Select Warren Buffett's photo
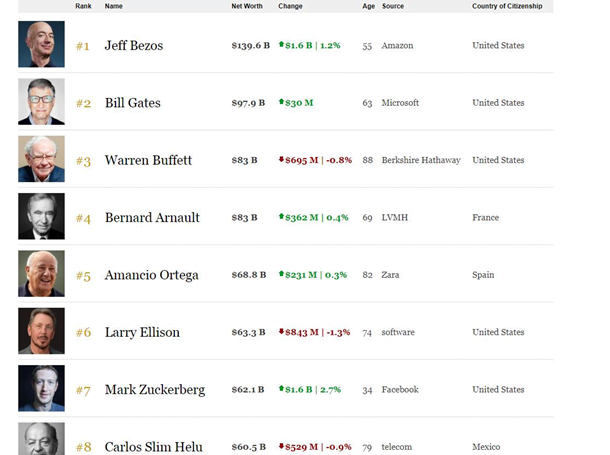 41,160
